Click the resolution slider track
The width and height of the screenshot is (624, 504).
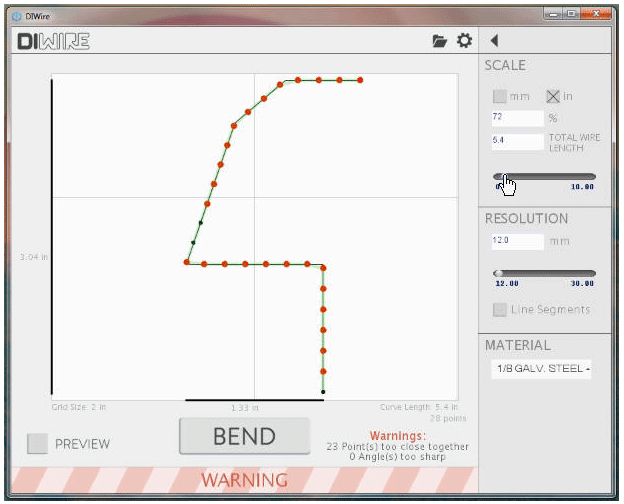pyautogui.click(x=545, y=273)
